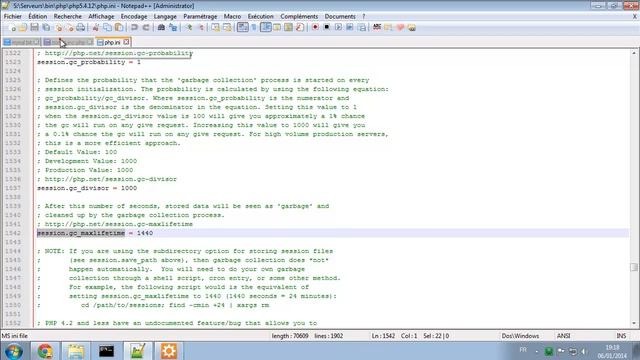This screenshot has width=640, height=360.
Task: Click the value 1440 on line 1542
Action: click(x=145, y=233)
